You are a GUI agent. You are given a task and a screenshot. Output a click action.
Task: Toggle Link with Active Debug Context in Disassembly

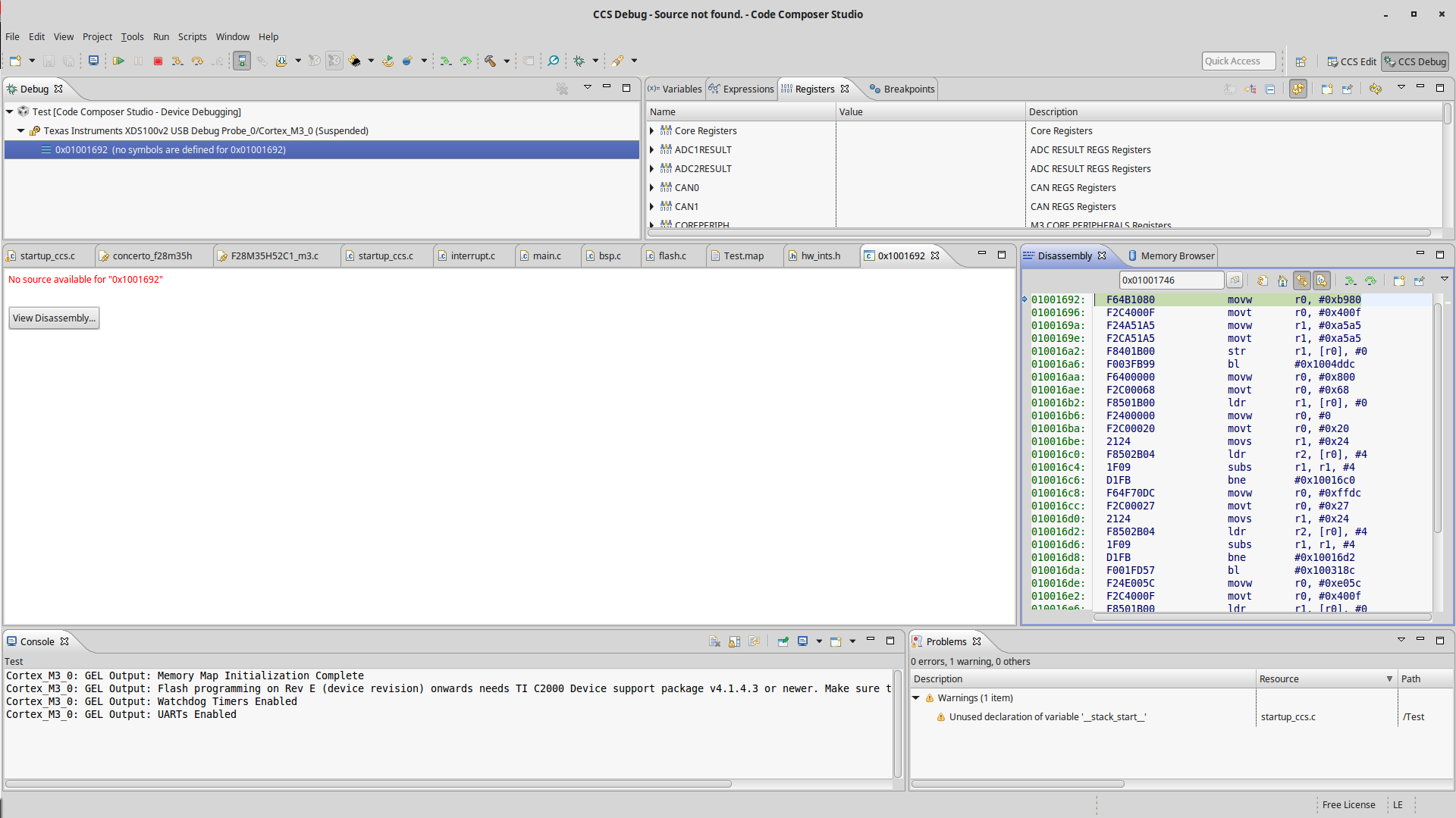pos(1302,281)
